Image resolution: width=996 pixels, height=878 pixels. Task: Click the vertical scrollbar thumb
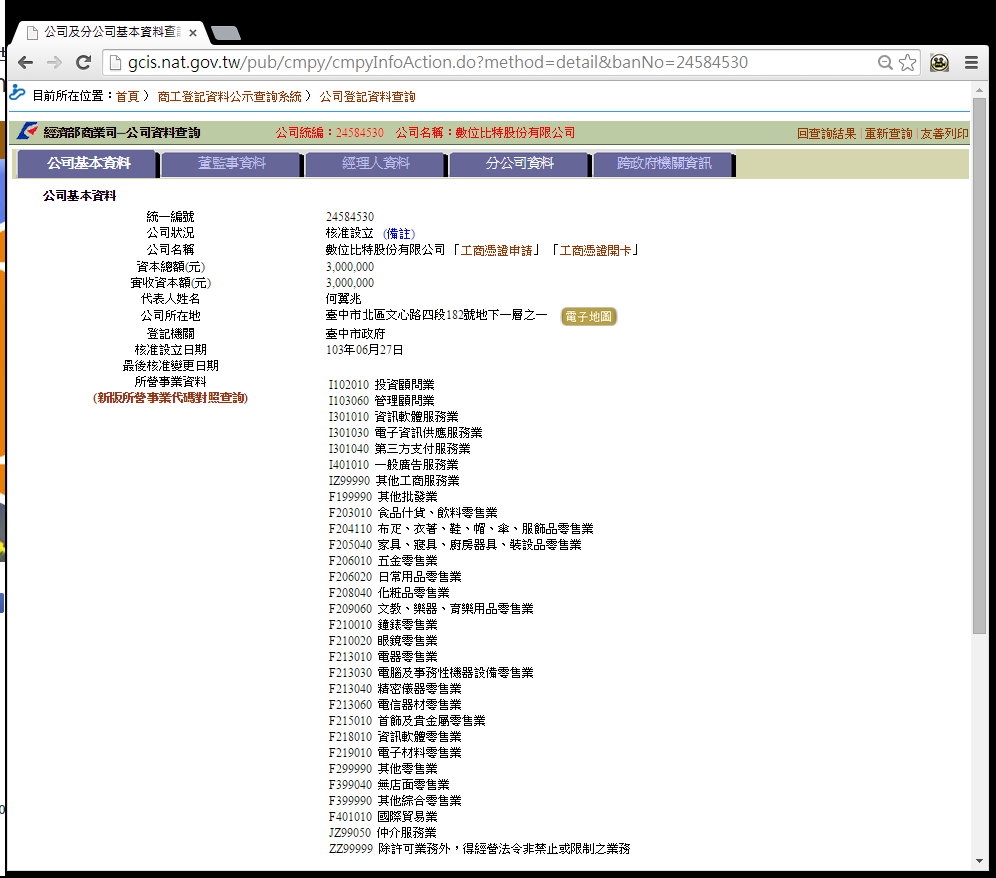pyautogui.click(x=979, y=365)
